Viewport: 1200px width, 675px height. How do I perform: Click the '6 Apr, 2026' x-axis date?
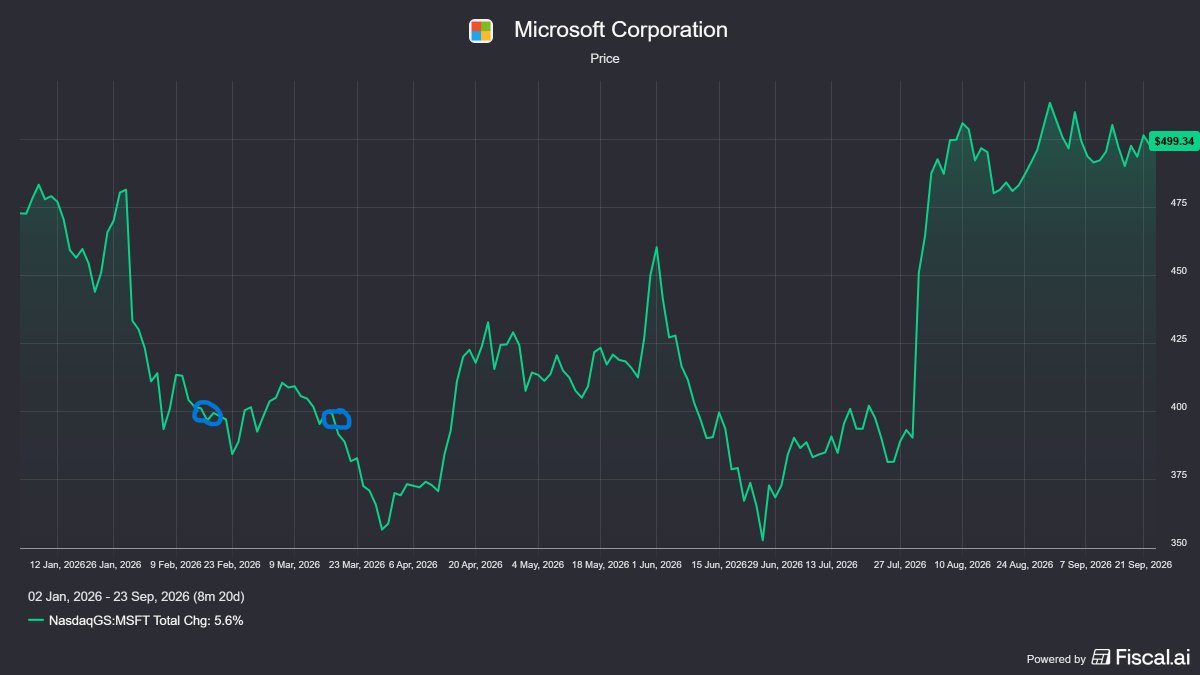[x=413, y=564]
